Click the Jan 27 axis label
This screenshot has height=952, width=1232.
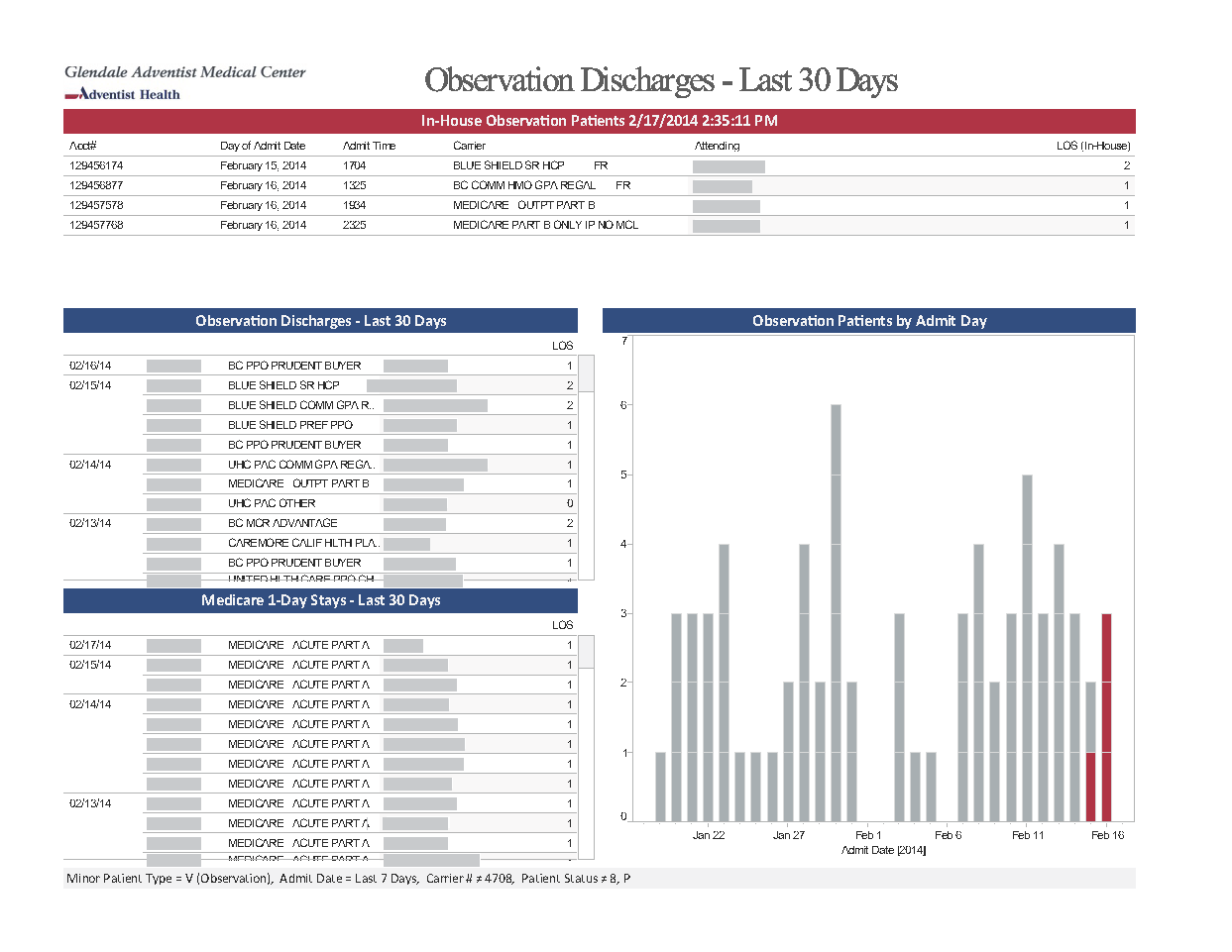[789, 835]
